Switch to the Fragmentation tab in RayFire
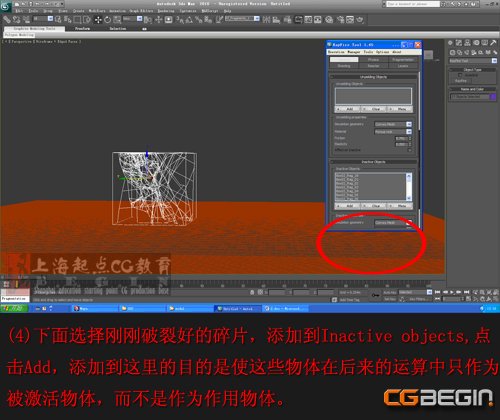This screenshot has width=500, height=420. pos(403,60)
